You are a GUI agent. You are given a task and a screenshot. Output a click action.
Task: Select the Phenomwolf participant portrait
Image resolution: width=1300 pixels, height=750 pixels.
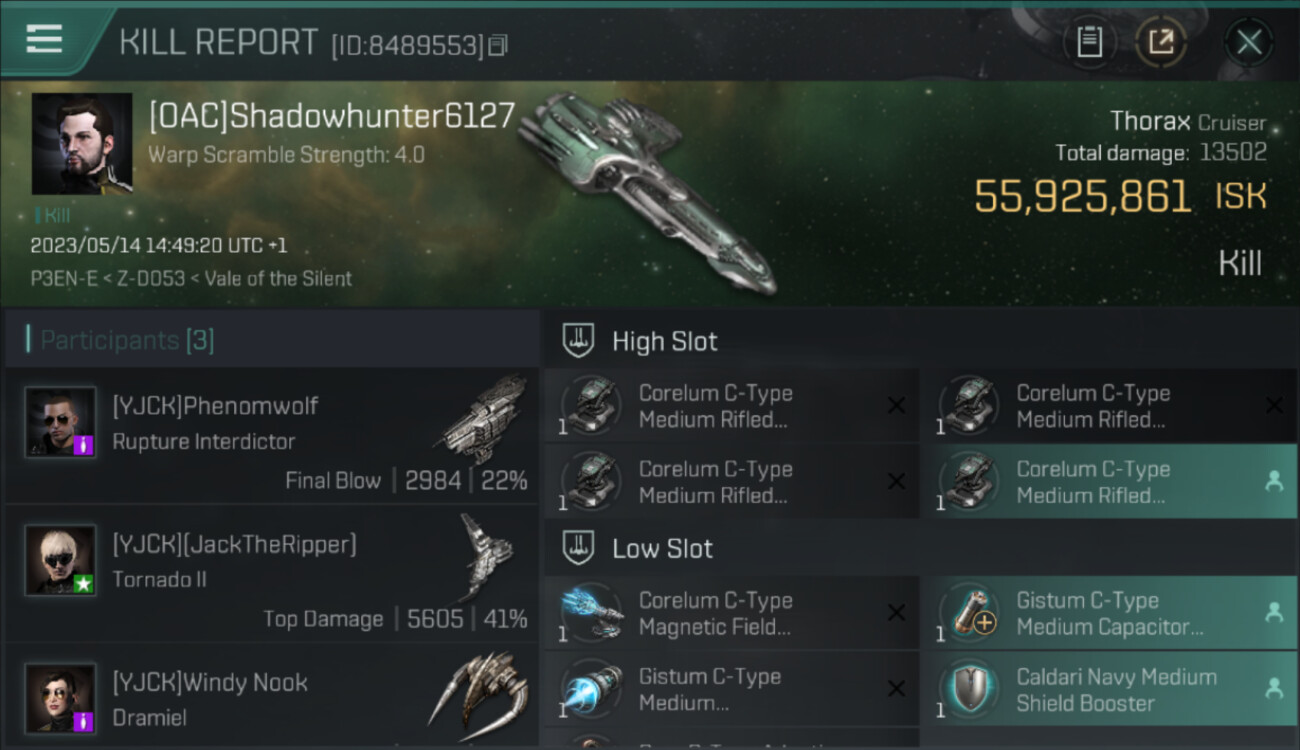click(61, 422)
